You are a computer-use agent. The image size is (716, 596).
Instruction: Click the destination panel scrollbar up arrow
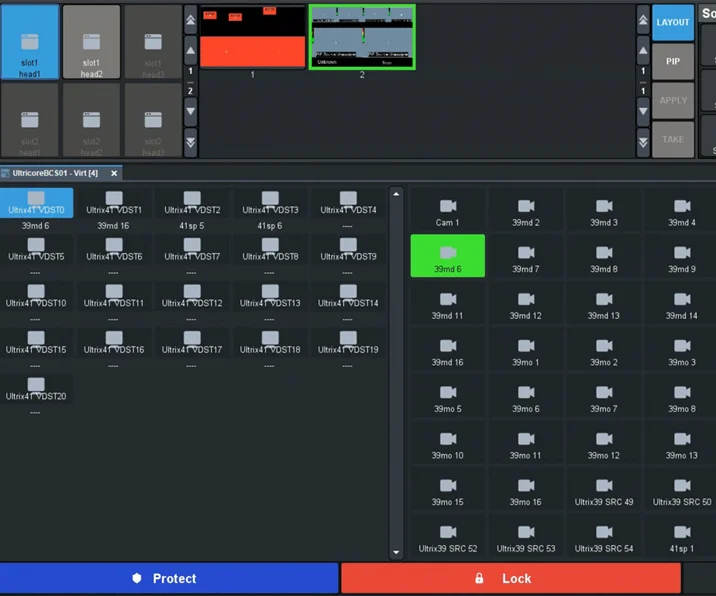(396, 194)
